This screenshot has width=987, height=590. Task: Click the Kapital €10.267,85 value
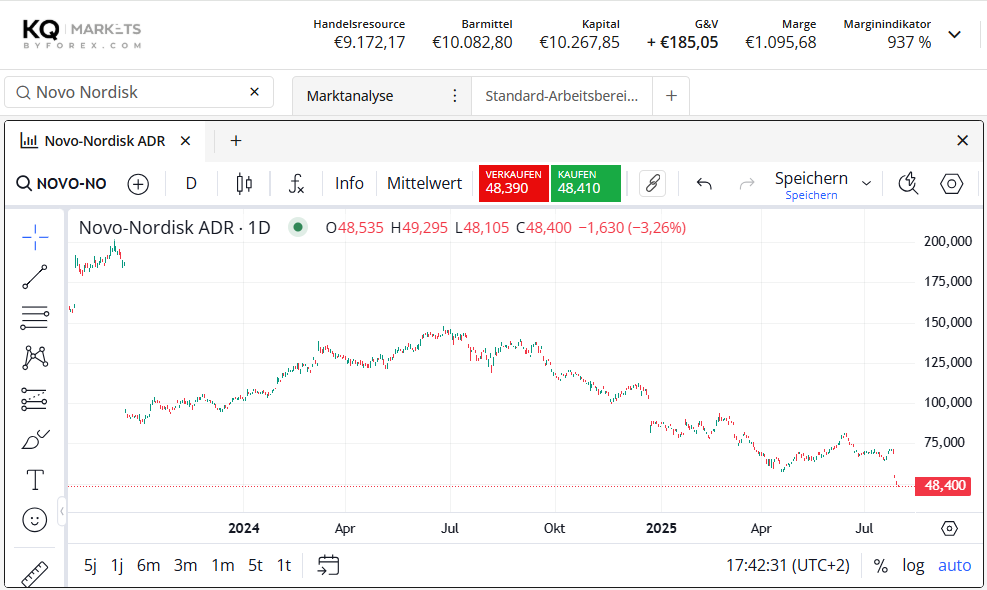coord(580,42)
